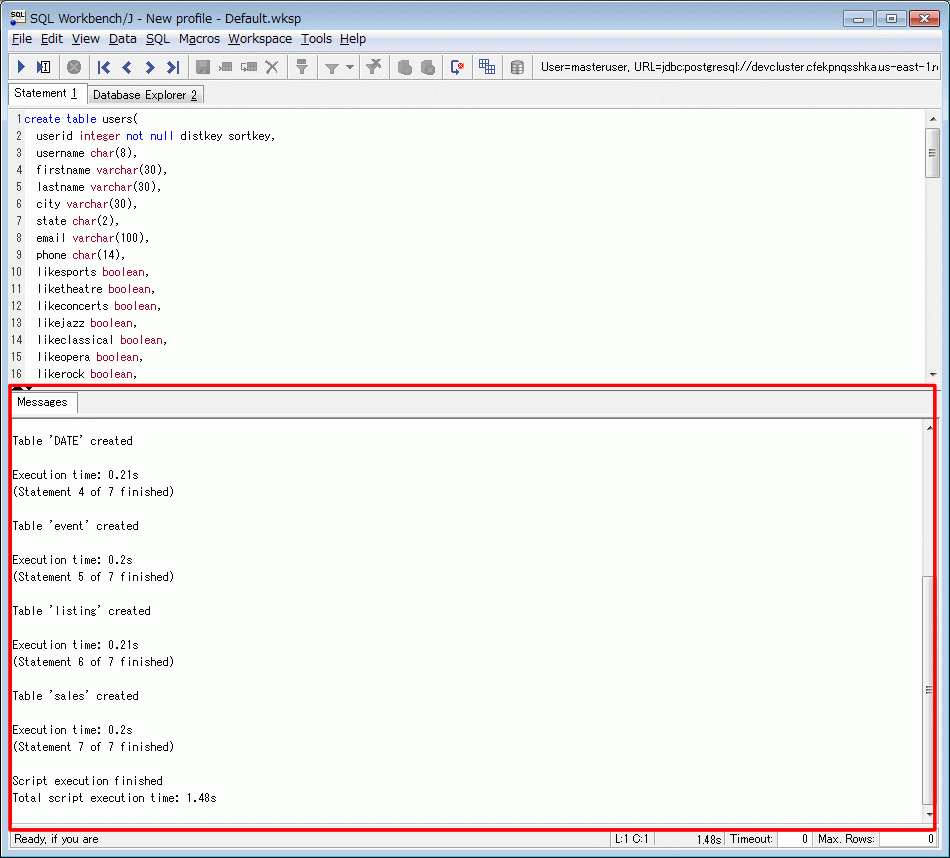
Task: Click the Commit database icon
Action: click(x=405, y=67)
